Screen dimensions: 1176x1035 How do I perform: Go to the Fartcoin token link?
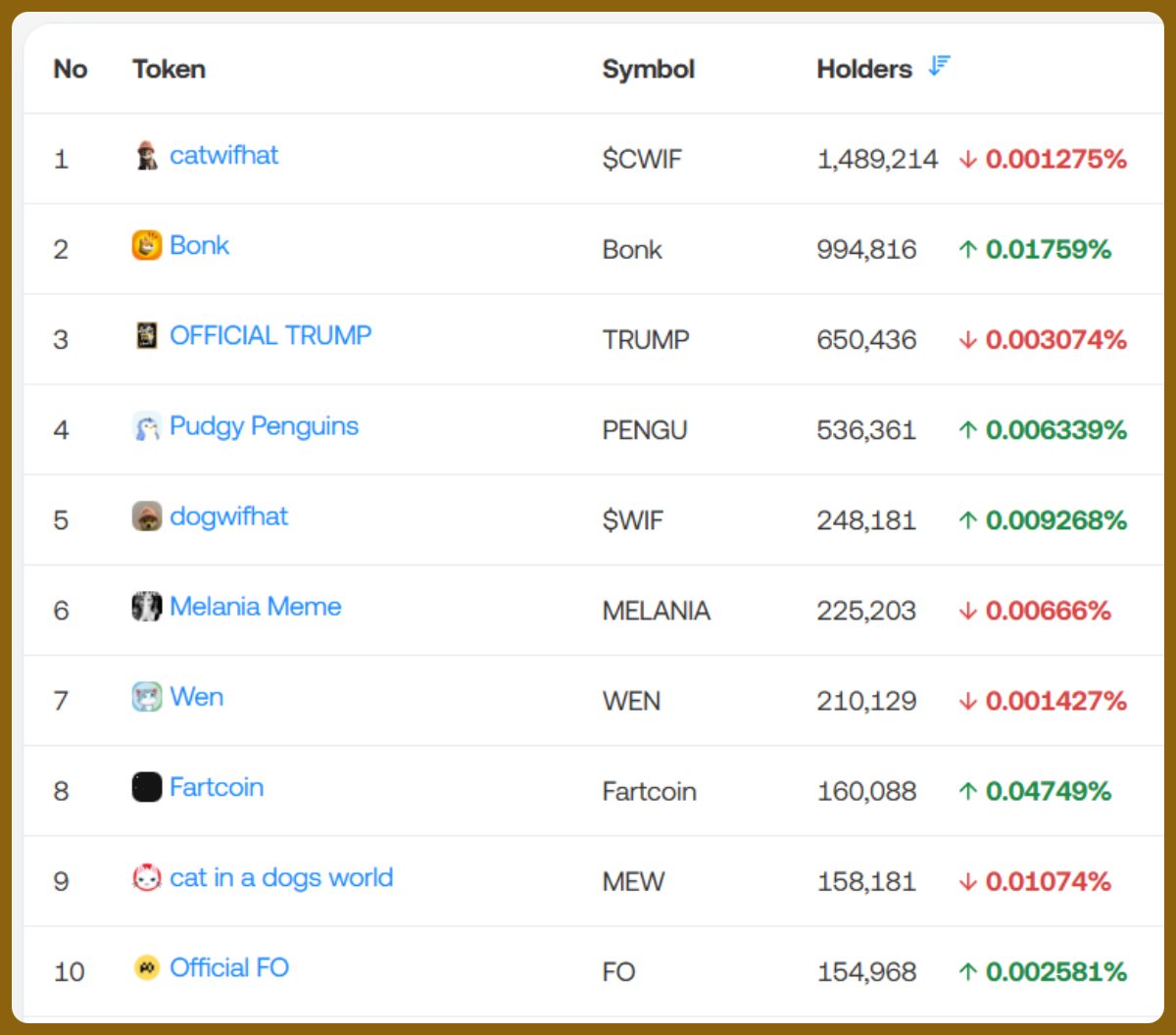pos(216,787)
